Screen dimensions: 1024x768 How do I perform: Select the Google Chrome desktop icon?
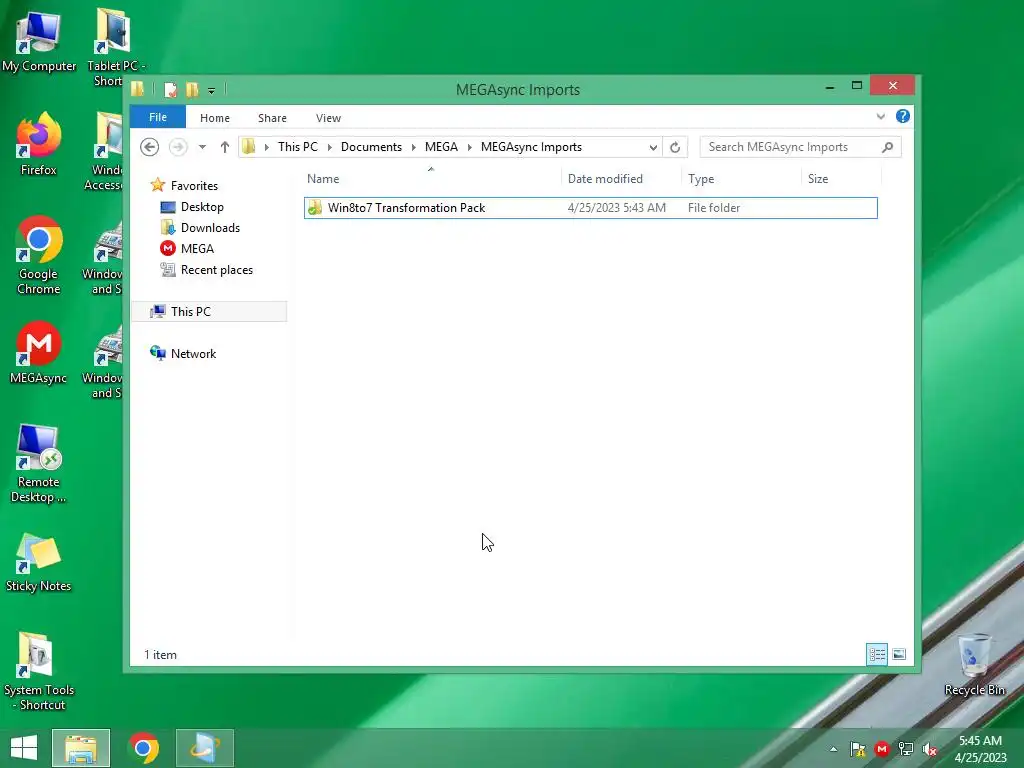click(39, 255)
